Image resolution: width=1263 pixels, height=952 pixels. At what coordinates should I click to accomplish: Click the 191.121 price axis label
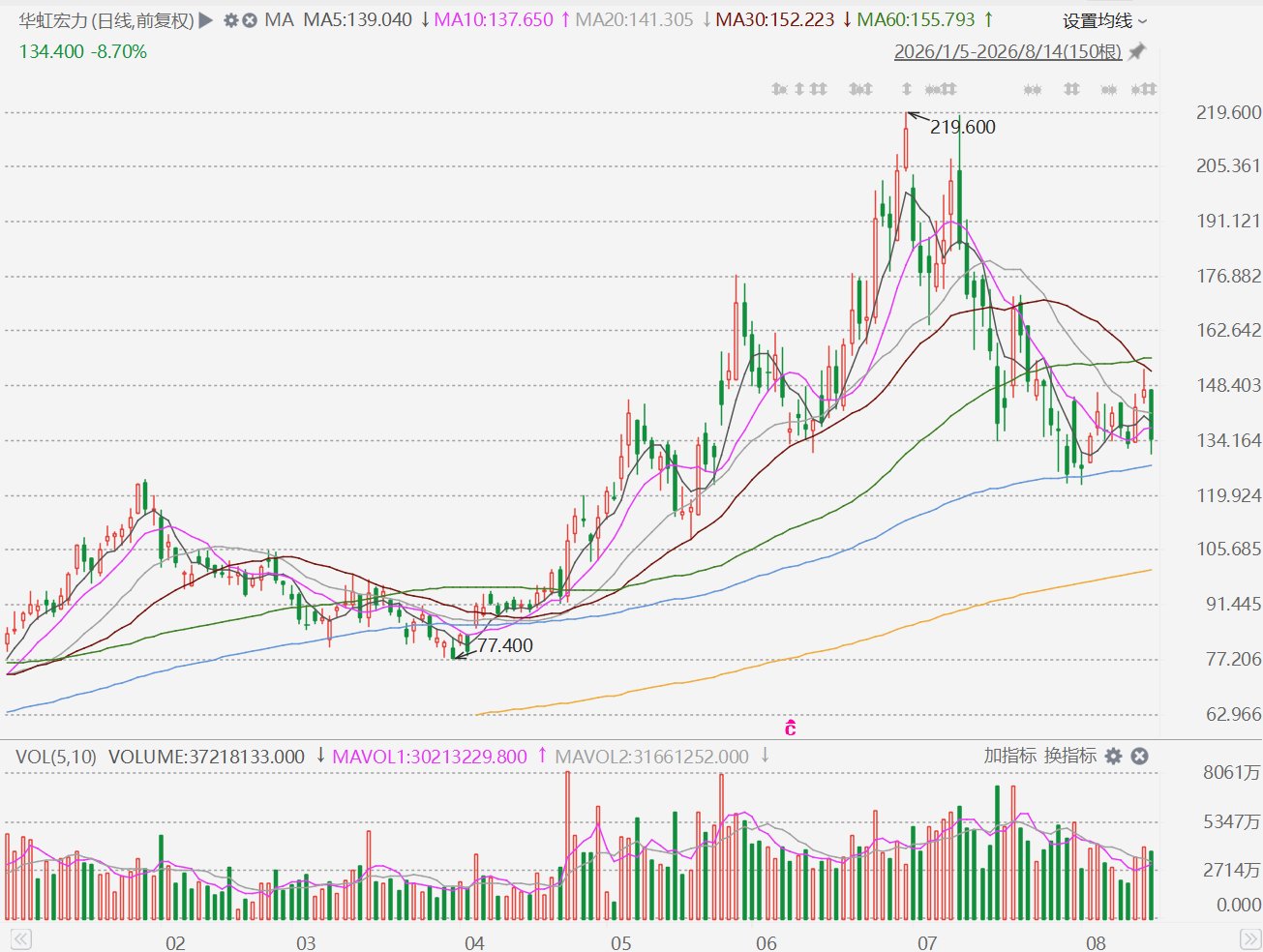(x=1228, y=221)
